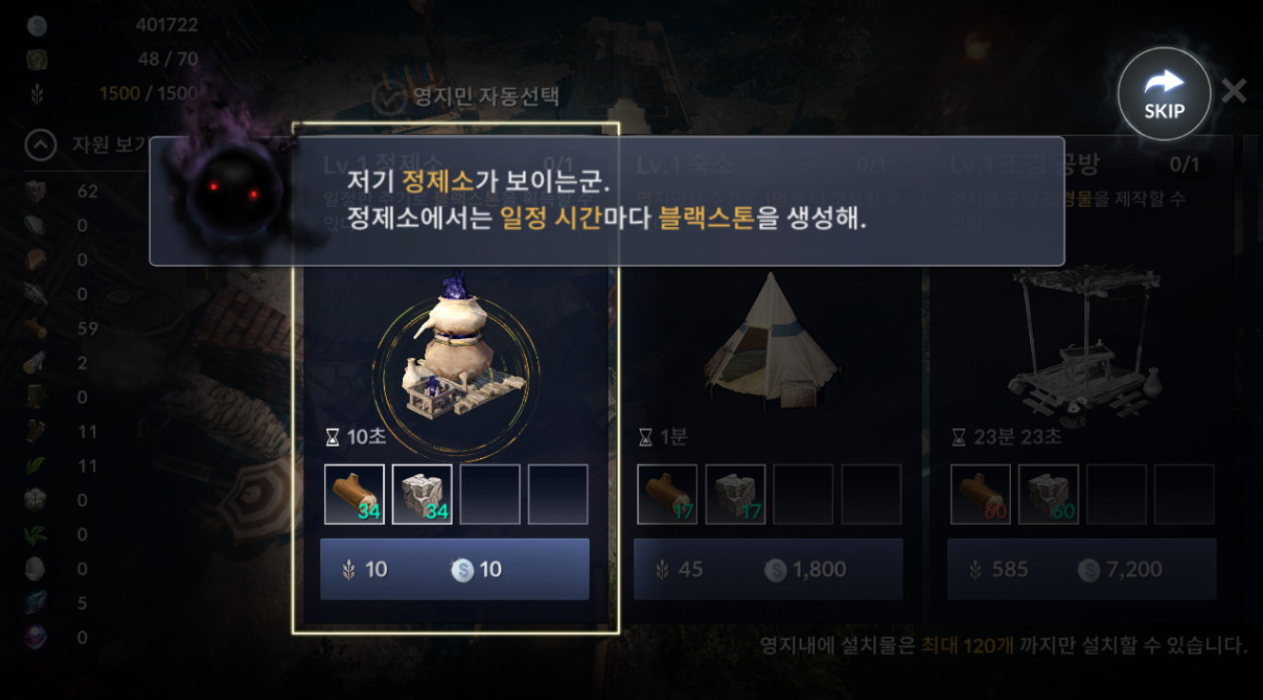Click the silver coin icon showing 401722
1263x700 pixels.
coord(37,25)
